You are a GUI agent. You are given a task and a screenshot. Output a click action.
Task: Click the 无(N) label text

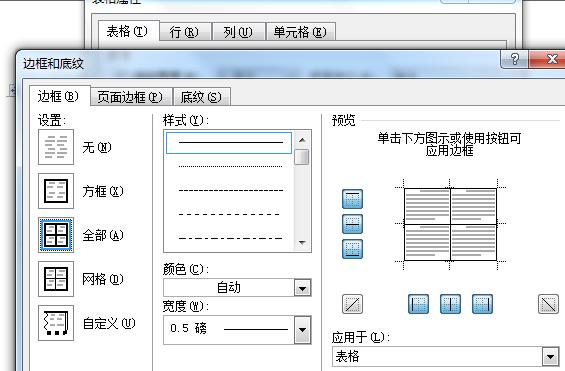click(x=97, y=147)
